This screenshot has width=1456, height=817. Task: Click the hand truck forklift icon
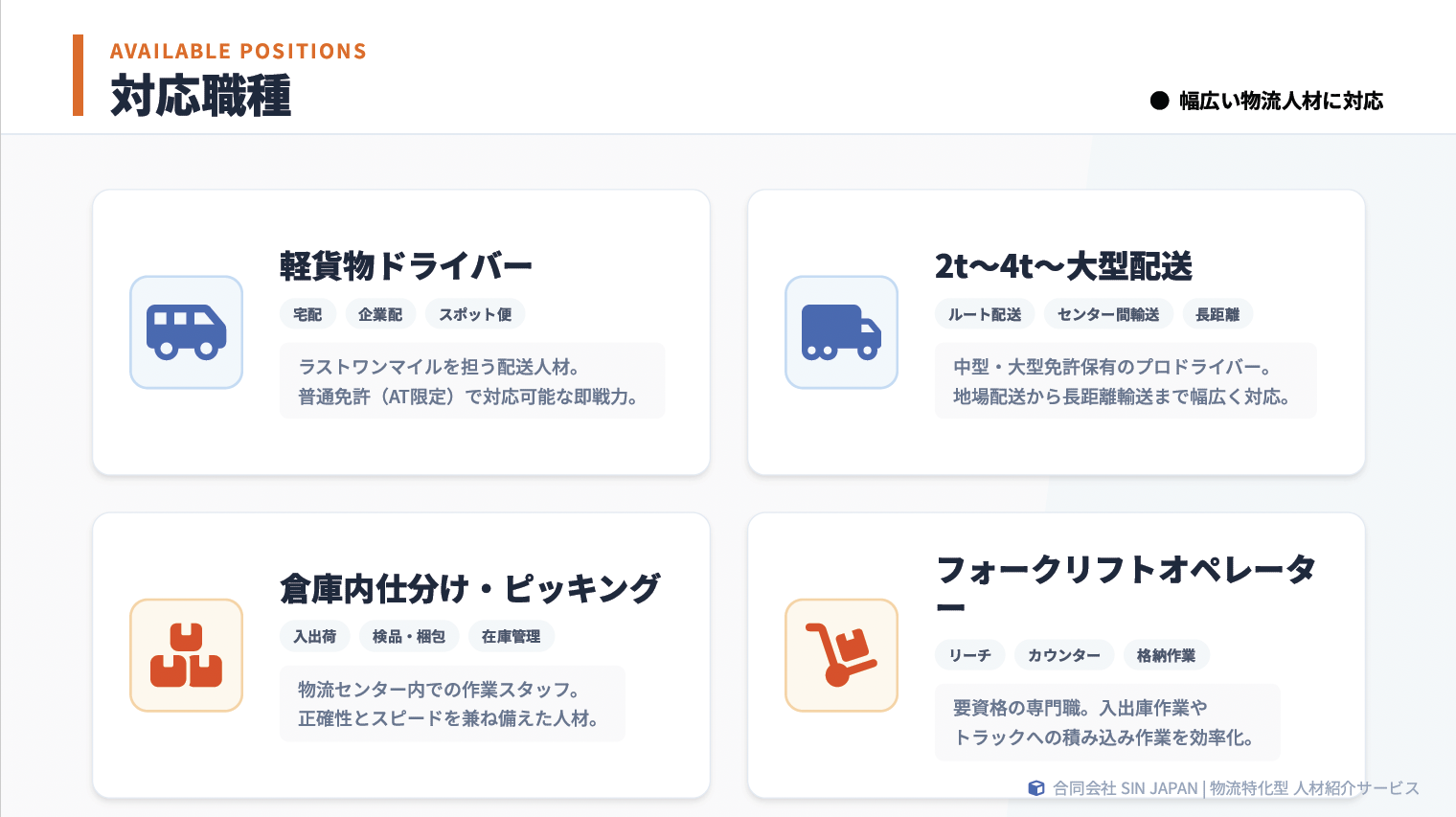841,655
